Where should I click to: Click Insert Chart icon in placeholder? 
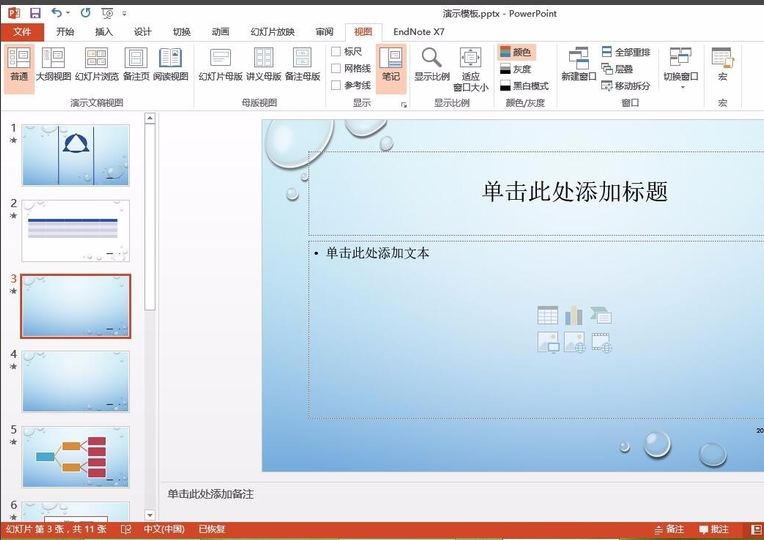pos(574,315)
